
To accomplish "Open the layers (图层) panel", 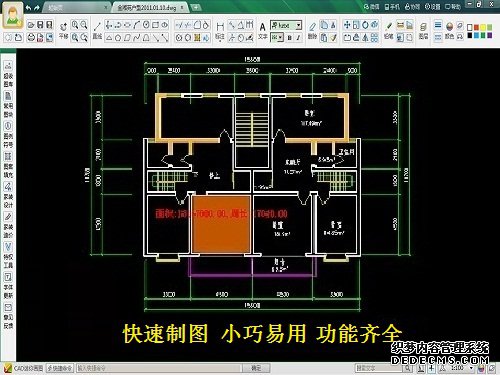I will pyautogui.click(x=423, y=31).
